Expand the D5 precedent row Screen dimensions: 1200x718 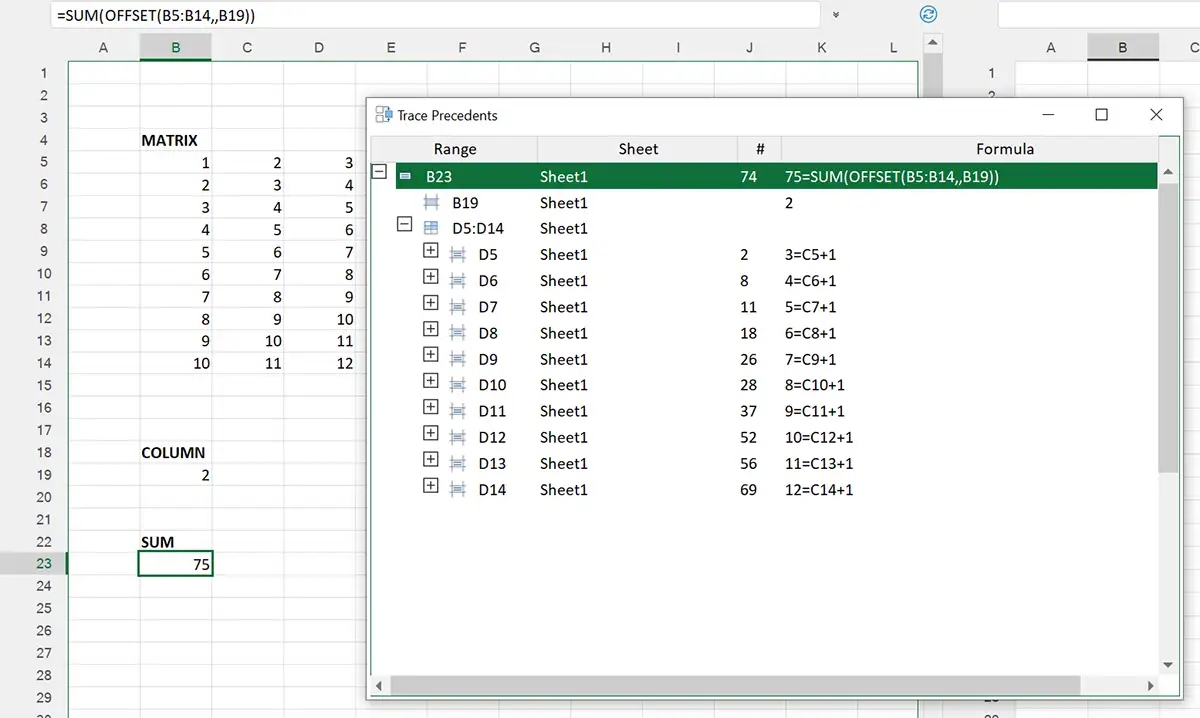(x=431, y=251)
